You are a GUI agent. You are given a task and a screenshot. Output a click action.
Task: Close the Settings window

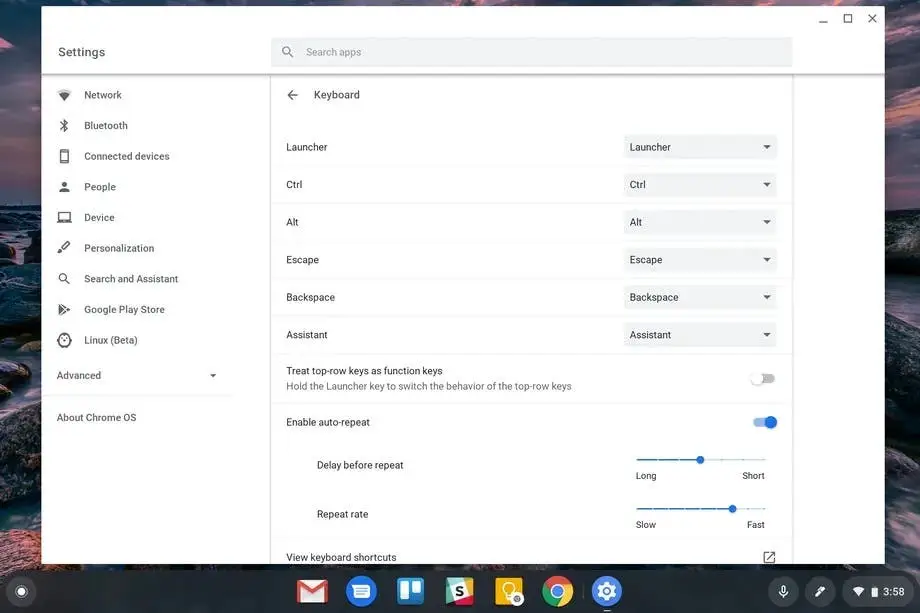pyautogui.click(x=872, y=19)
